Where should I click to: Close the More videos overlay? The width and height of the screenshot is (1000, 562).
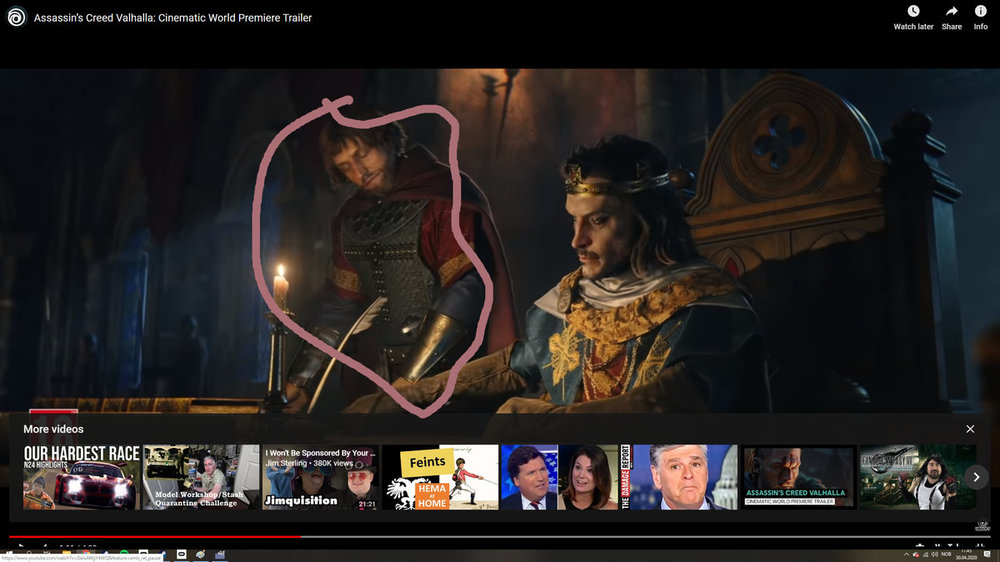click(x=970, y=429)
